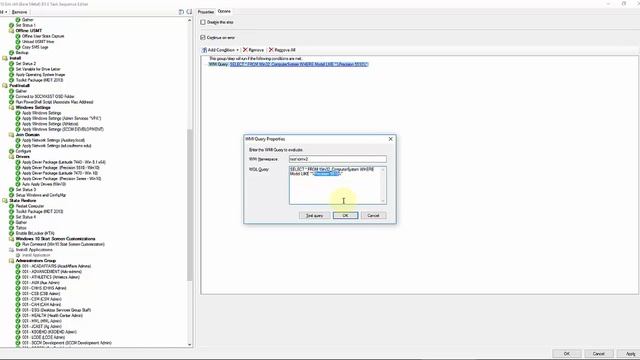Click the green check beside Tattoo
The height and width of the screenshot is (360, 640).
(x=11, y=228)
